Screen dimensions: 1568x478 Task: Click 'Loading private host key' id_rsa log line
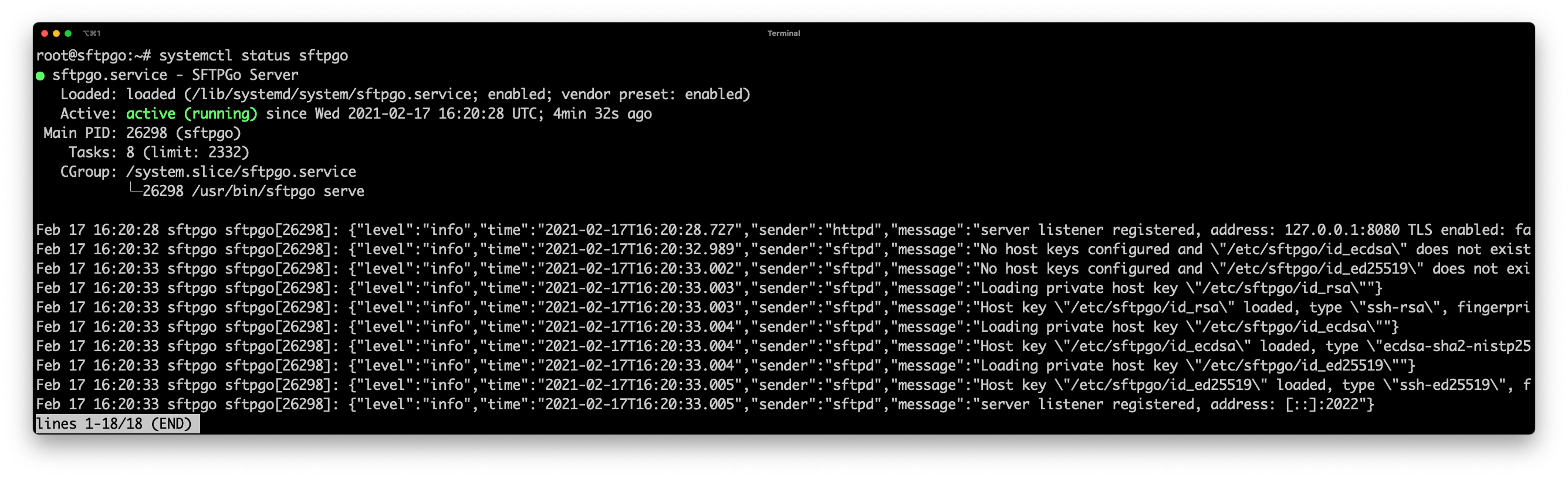pyautogui.click(x=709, y=288)
